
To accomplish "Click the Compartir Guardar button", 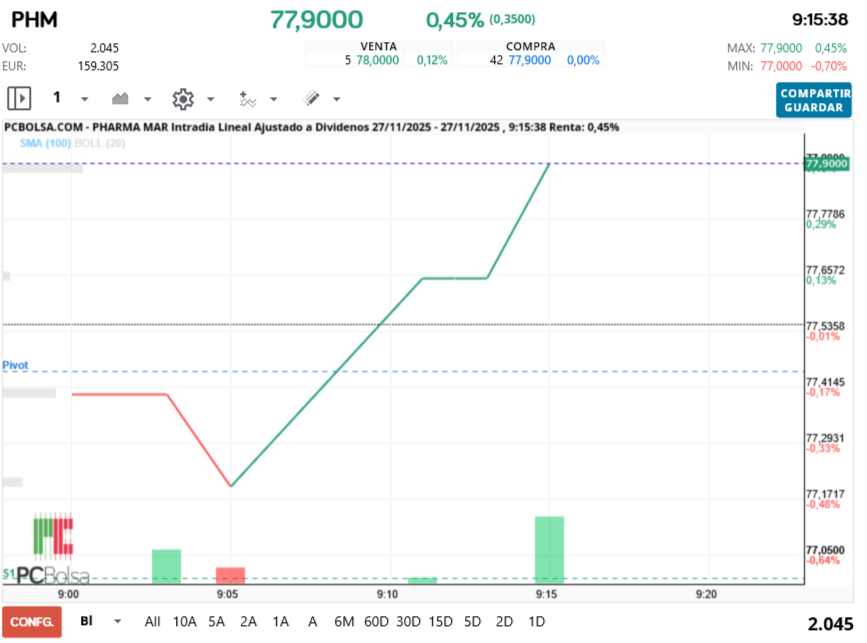I will [x=813, y=100].
